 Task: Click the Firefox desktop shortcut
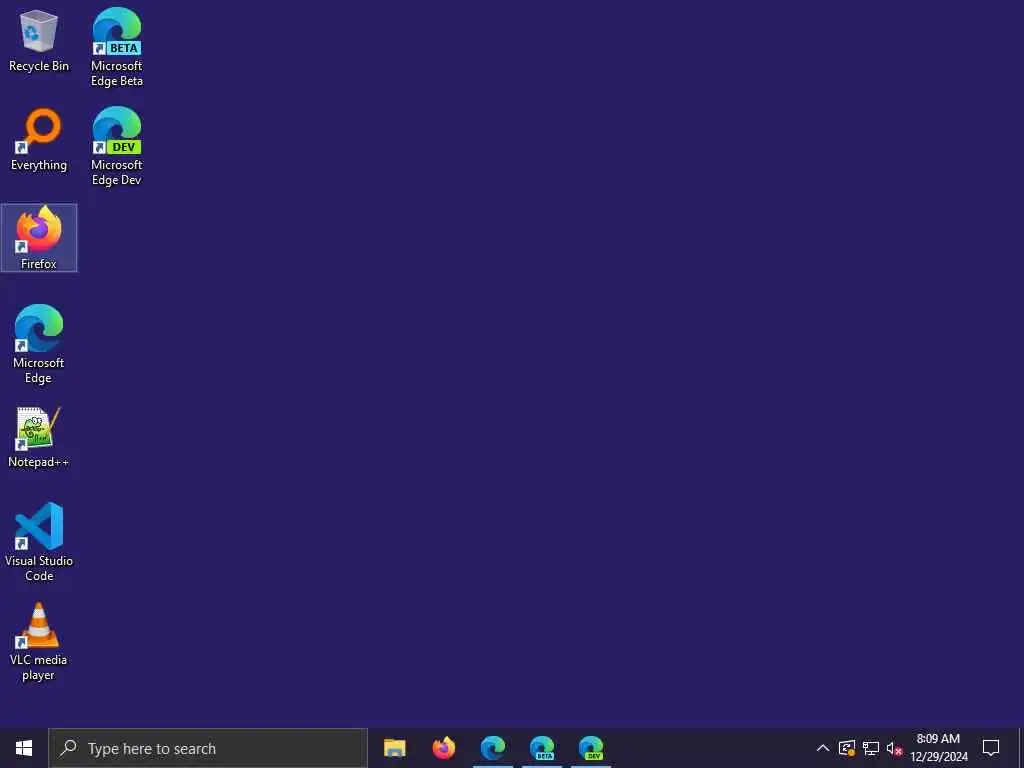39,238
